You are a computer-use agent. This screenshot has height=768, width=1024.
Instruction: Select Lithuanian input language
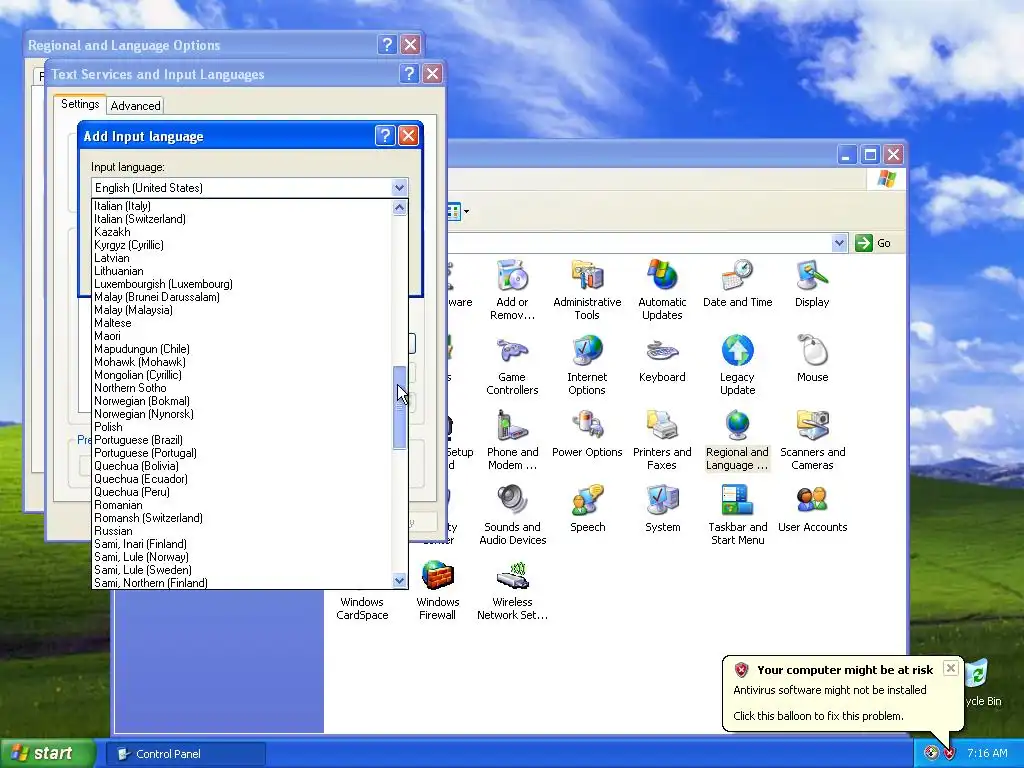click(x=242, y=271)
